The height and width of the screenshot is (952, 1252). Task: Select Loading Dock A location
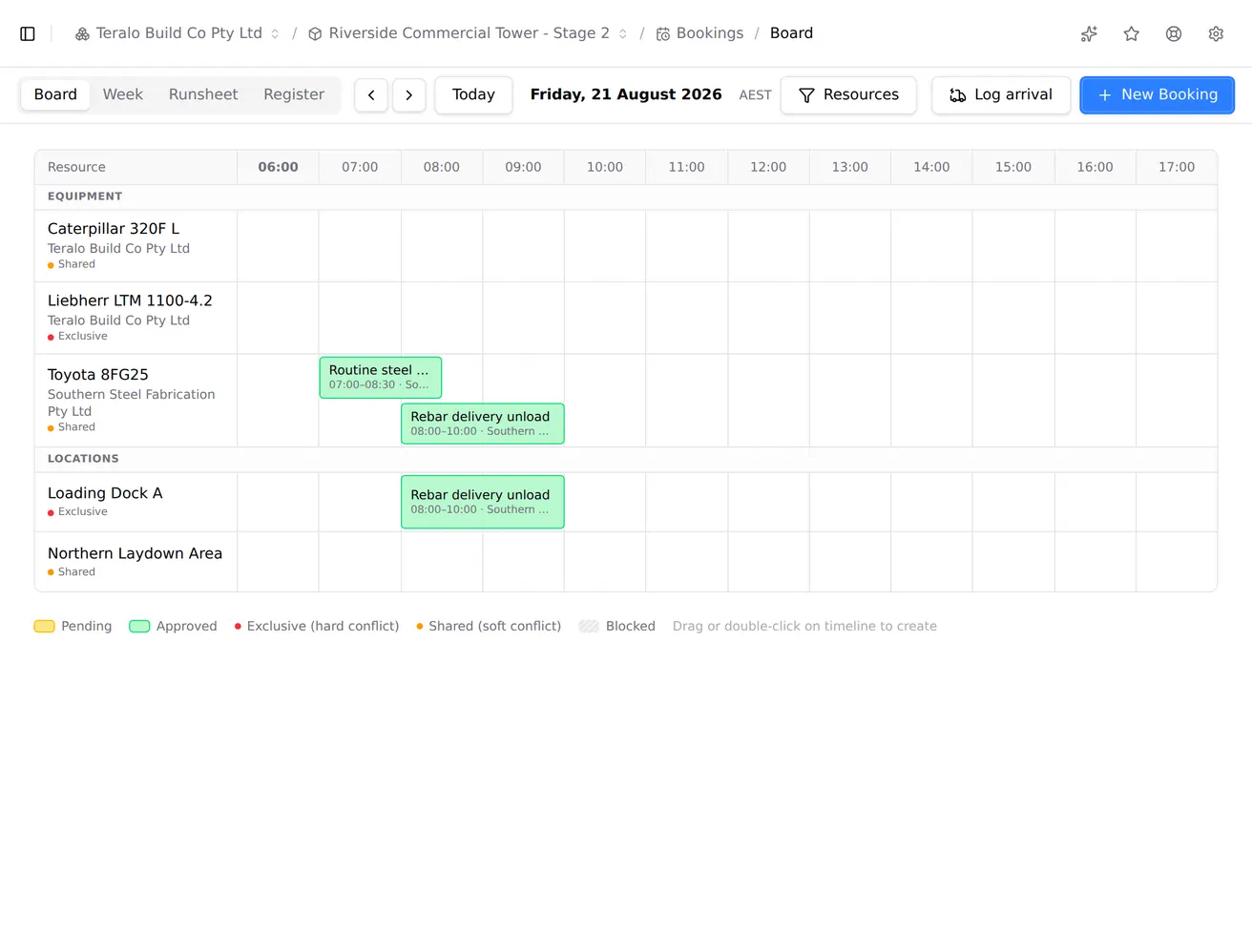[136, 502]
